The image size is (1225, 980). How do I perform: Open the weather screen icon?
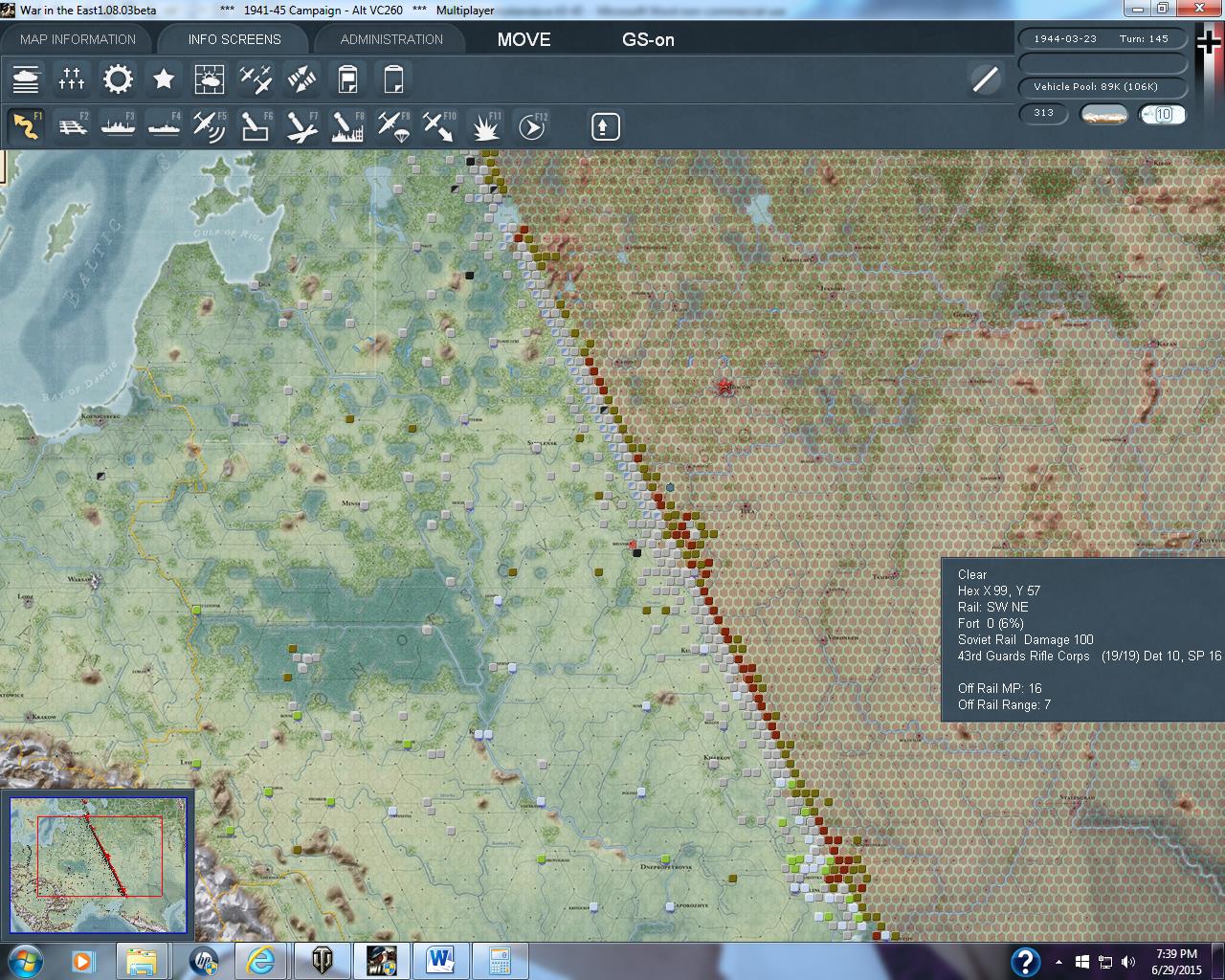209,79
